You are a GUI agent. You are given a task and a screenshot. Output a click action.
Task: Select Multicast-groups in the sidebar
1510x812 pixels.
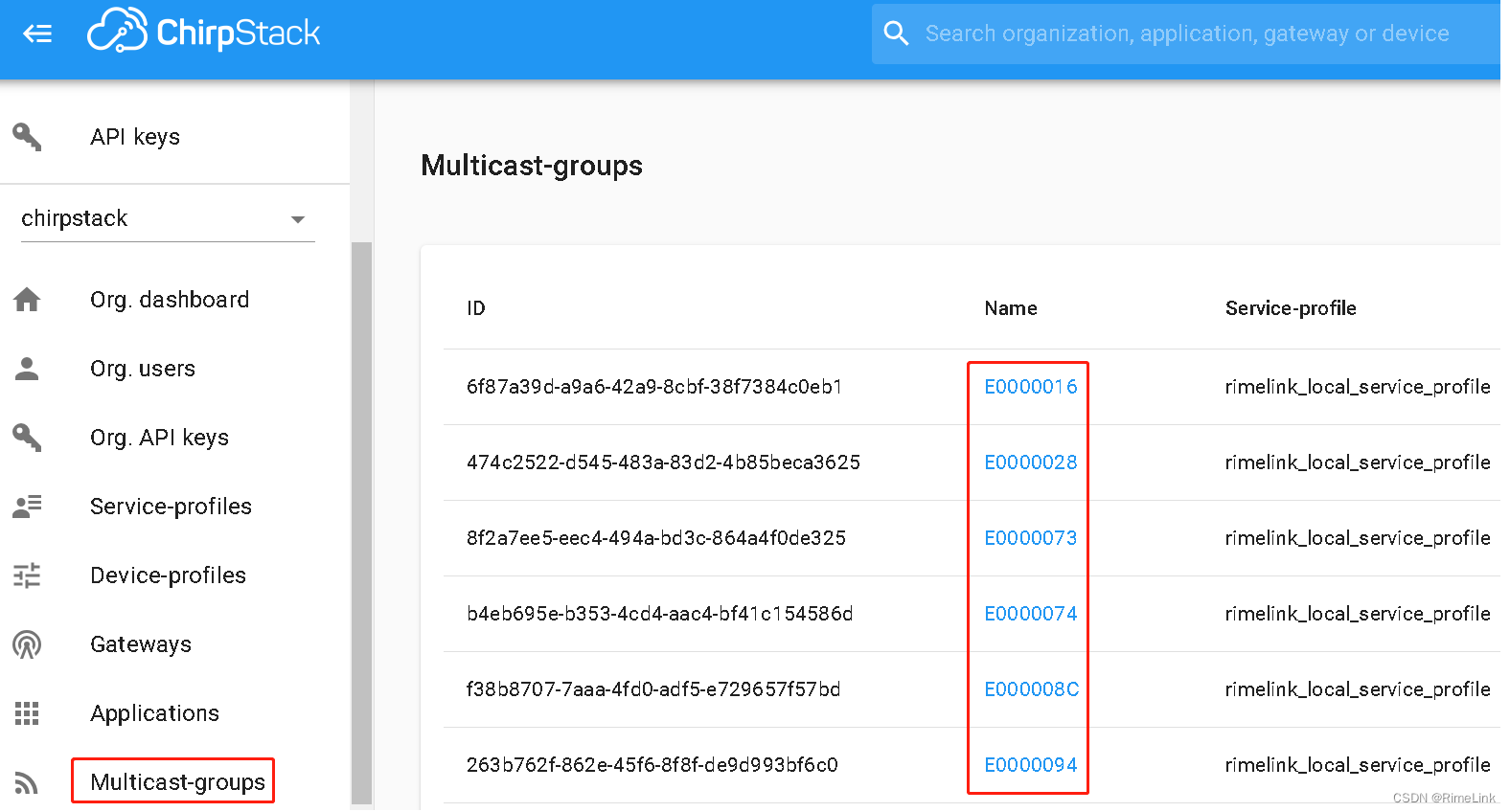click(x=177, y=782)
